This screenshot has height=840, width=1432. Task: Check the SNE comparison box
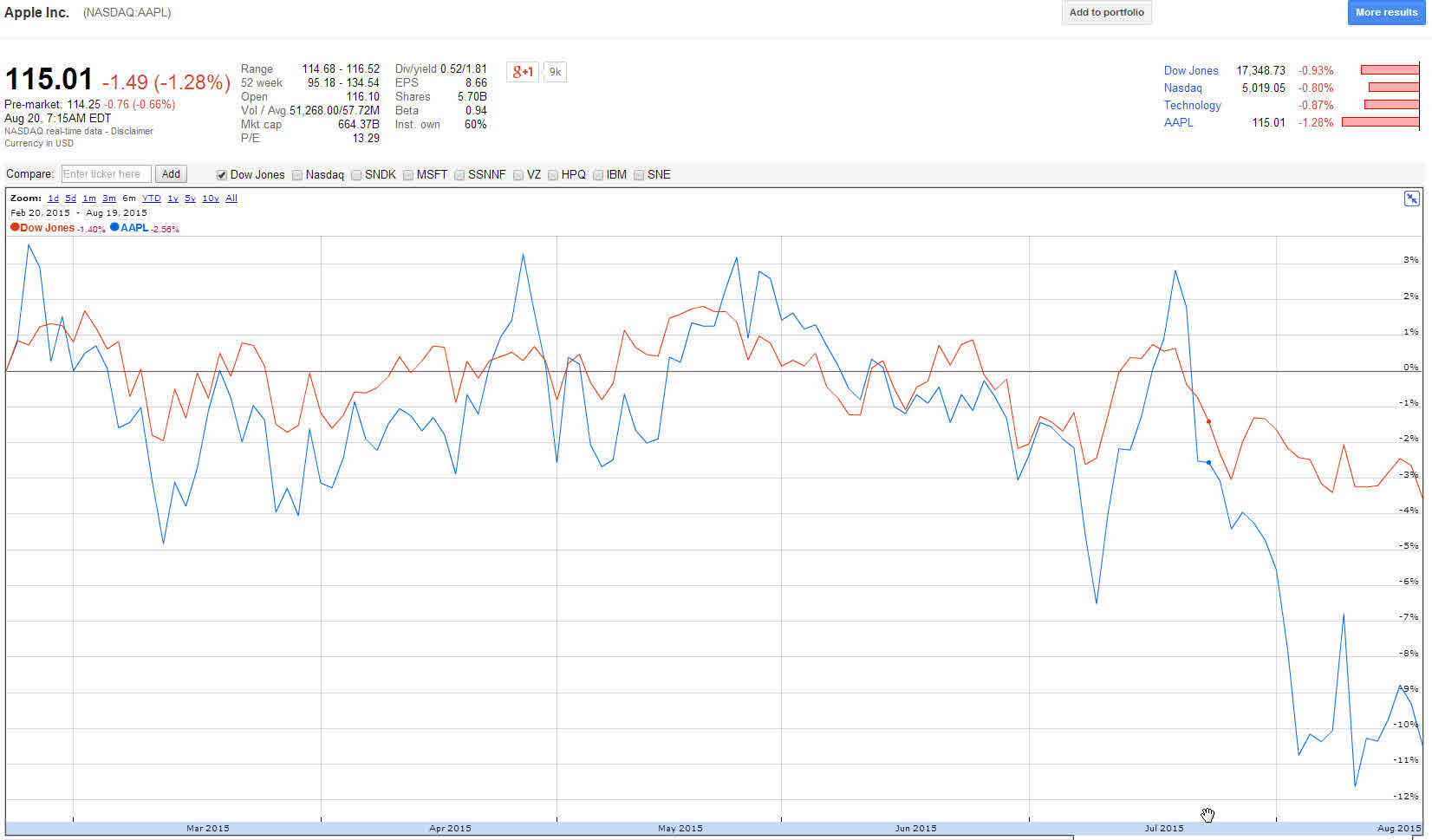pyautogui.click(x=639, y=175)
